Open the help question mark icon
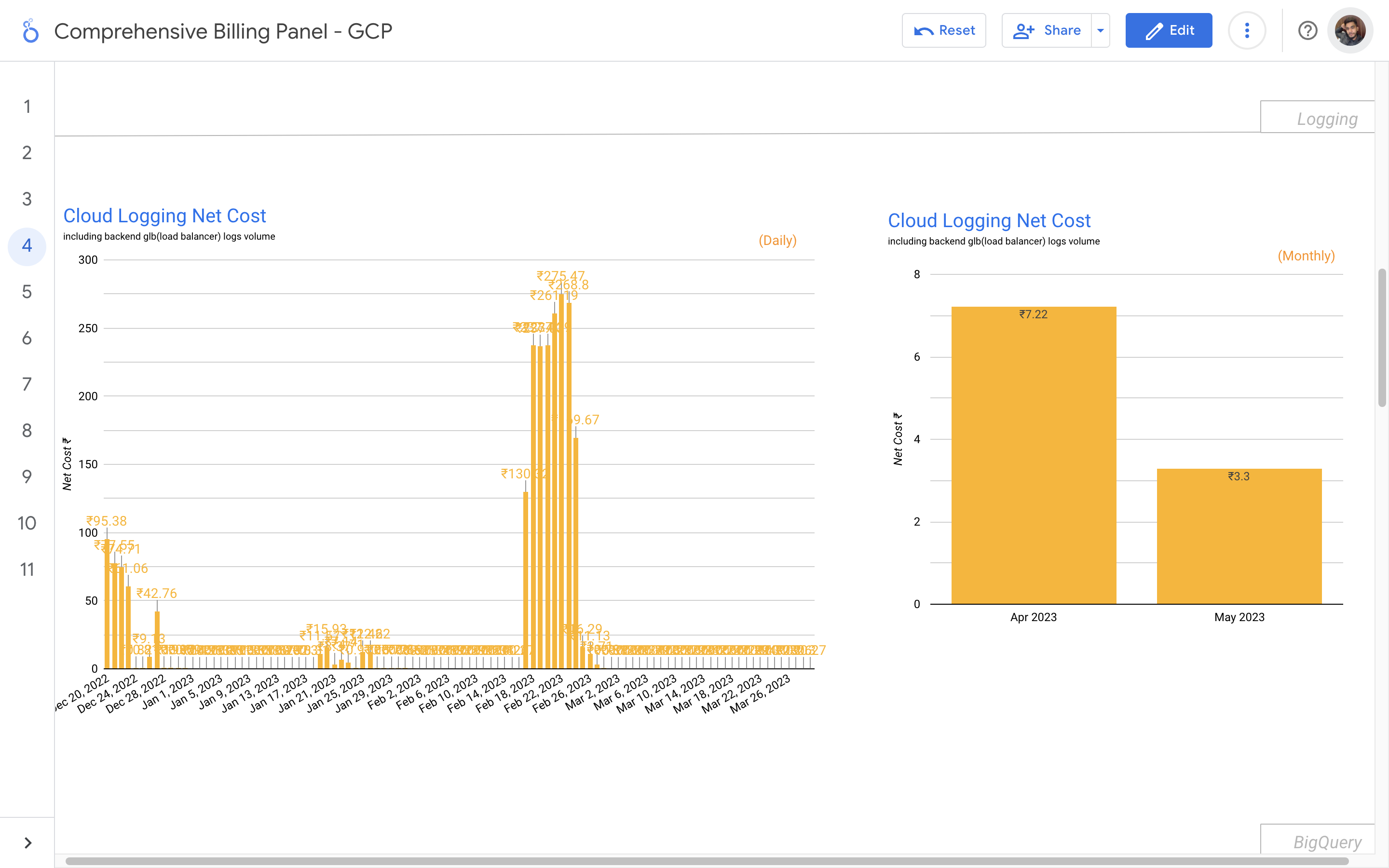The width and height of the screenshot is (1389, 868). [1307, 30]
